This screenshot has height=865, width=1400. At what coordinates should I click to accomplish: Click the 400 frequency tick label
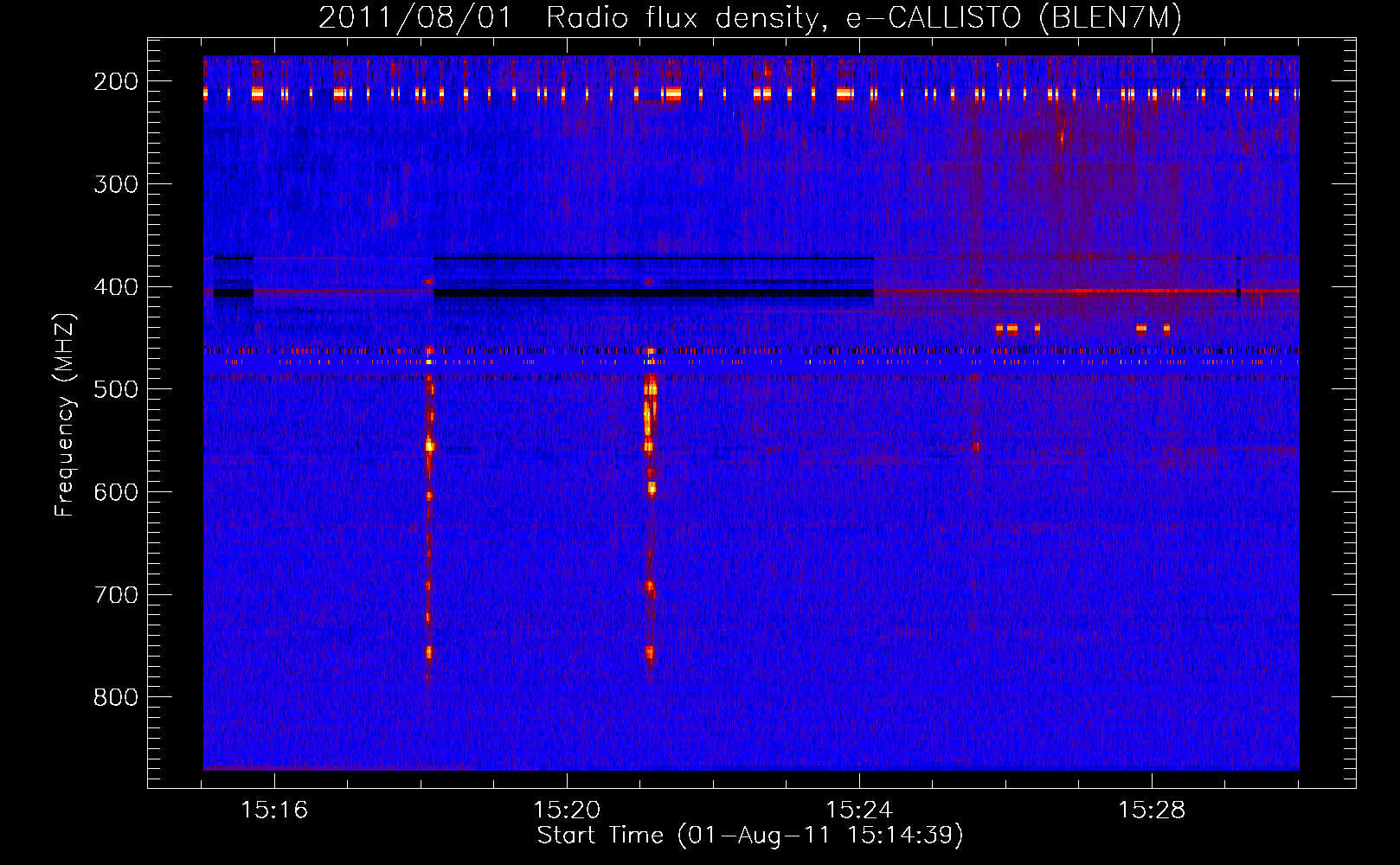116,287
